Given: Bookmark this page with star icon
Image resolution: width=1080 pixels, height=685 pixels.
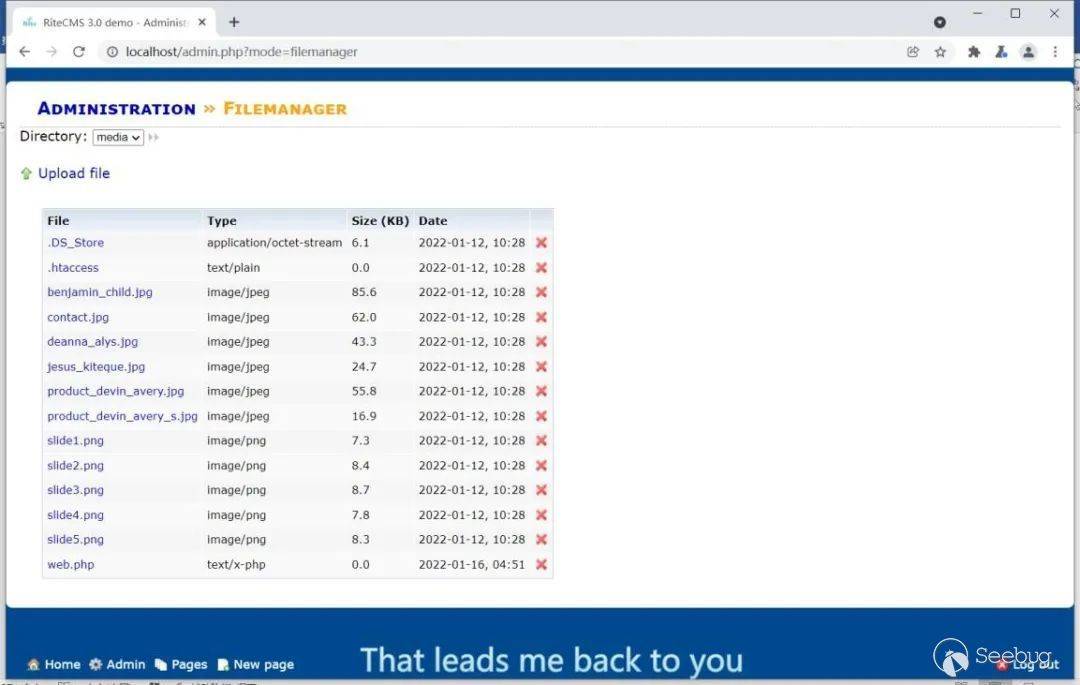Looking at the screenshot, I should coord(940,52).
